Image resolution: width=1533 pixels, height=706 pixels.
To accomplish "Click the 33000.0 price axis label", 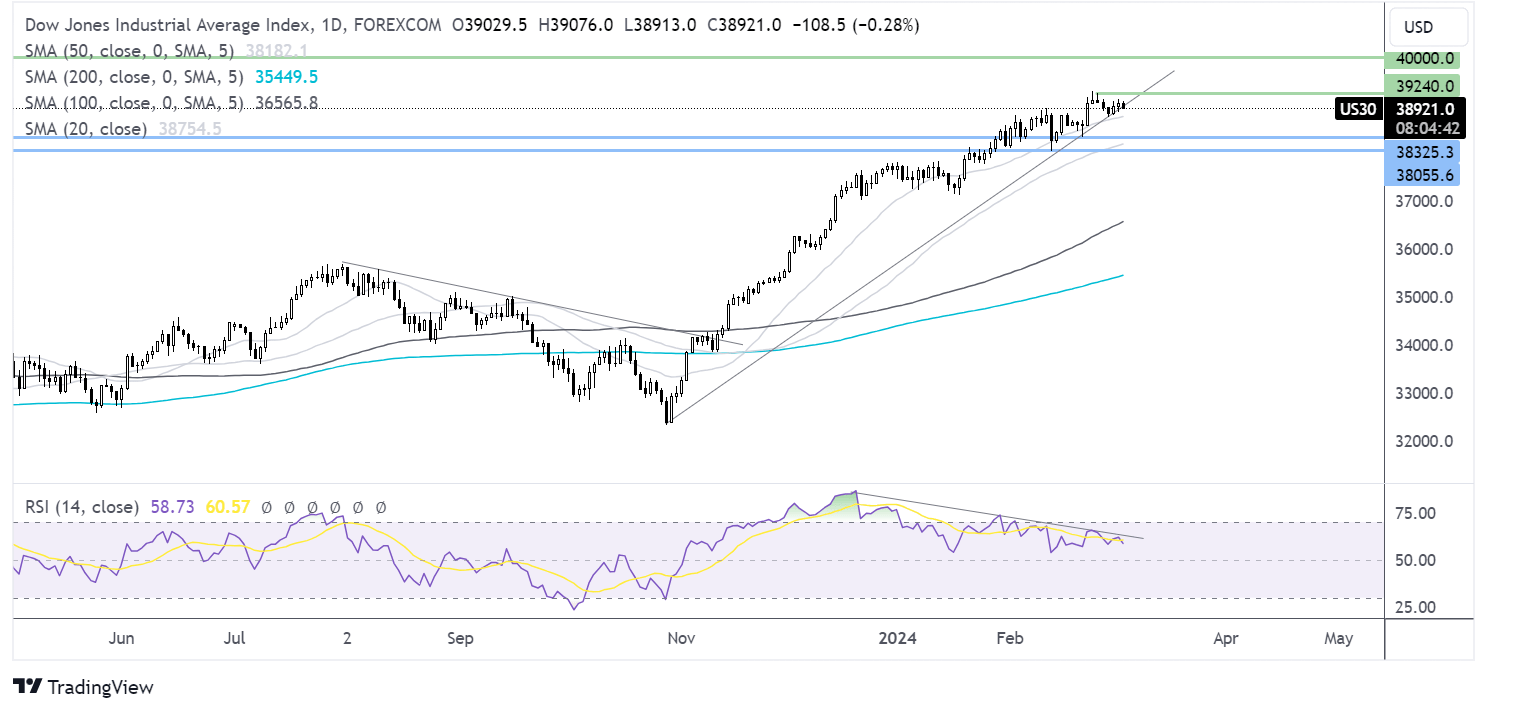I will (x=1423, y=393).
